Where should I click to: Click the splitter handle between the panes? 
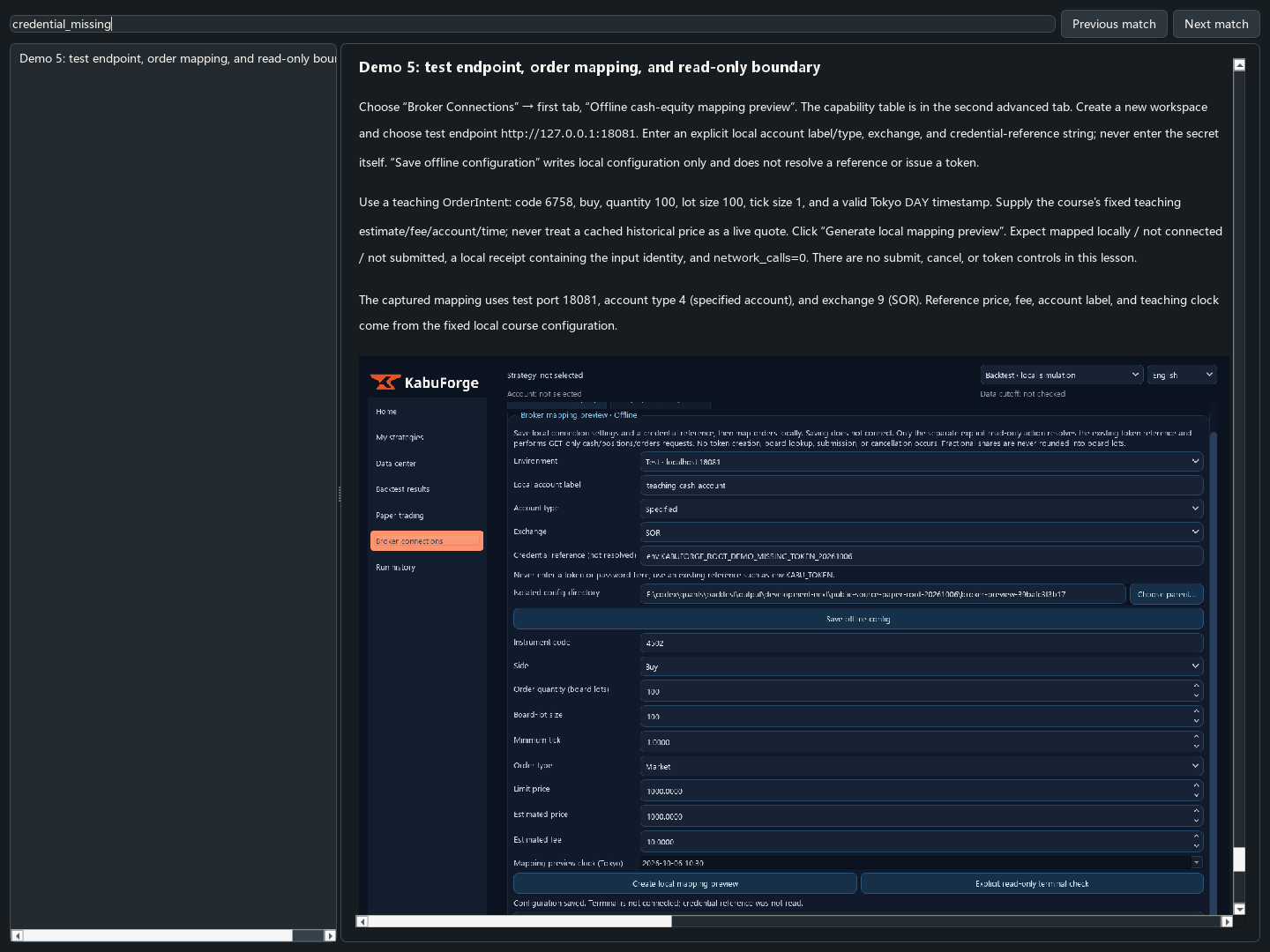[339, 494]
